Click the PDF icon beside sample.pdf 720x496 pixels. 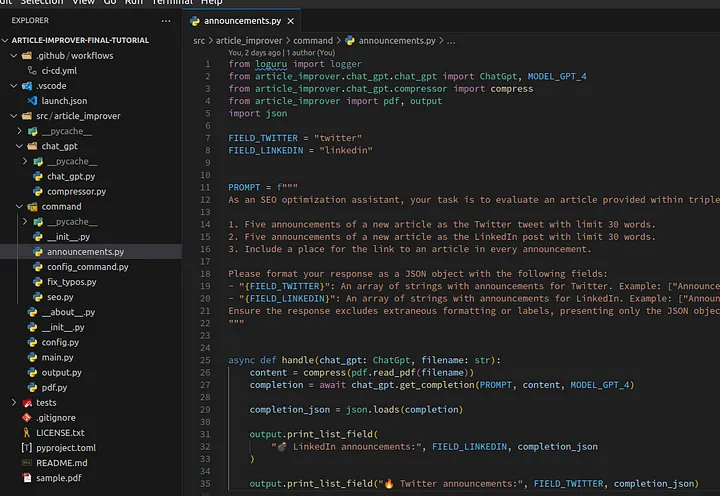point(27,478)
